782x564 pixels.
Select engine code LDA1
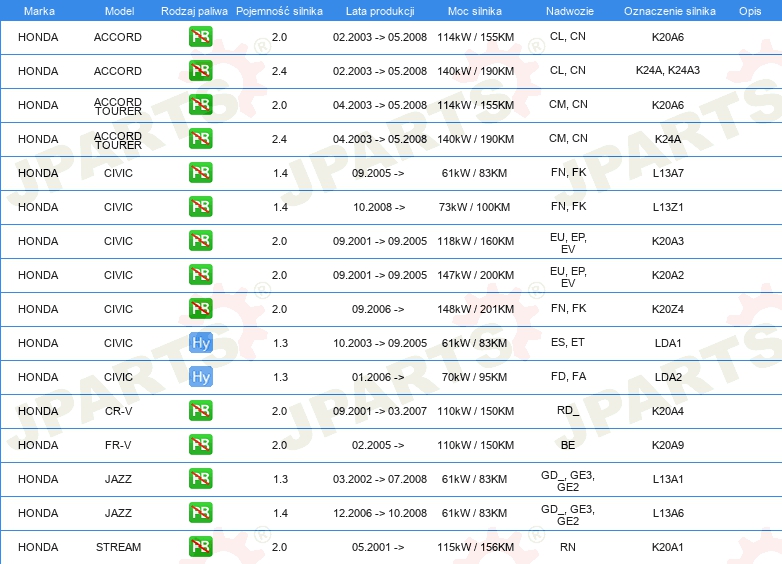[x=668, y=343]
